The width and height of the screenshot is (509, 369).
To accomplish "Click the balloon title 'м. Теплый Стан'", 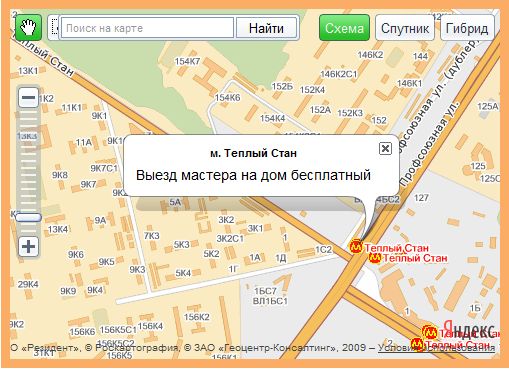I will pyautogui.click(x=253, y=153).
